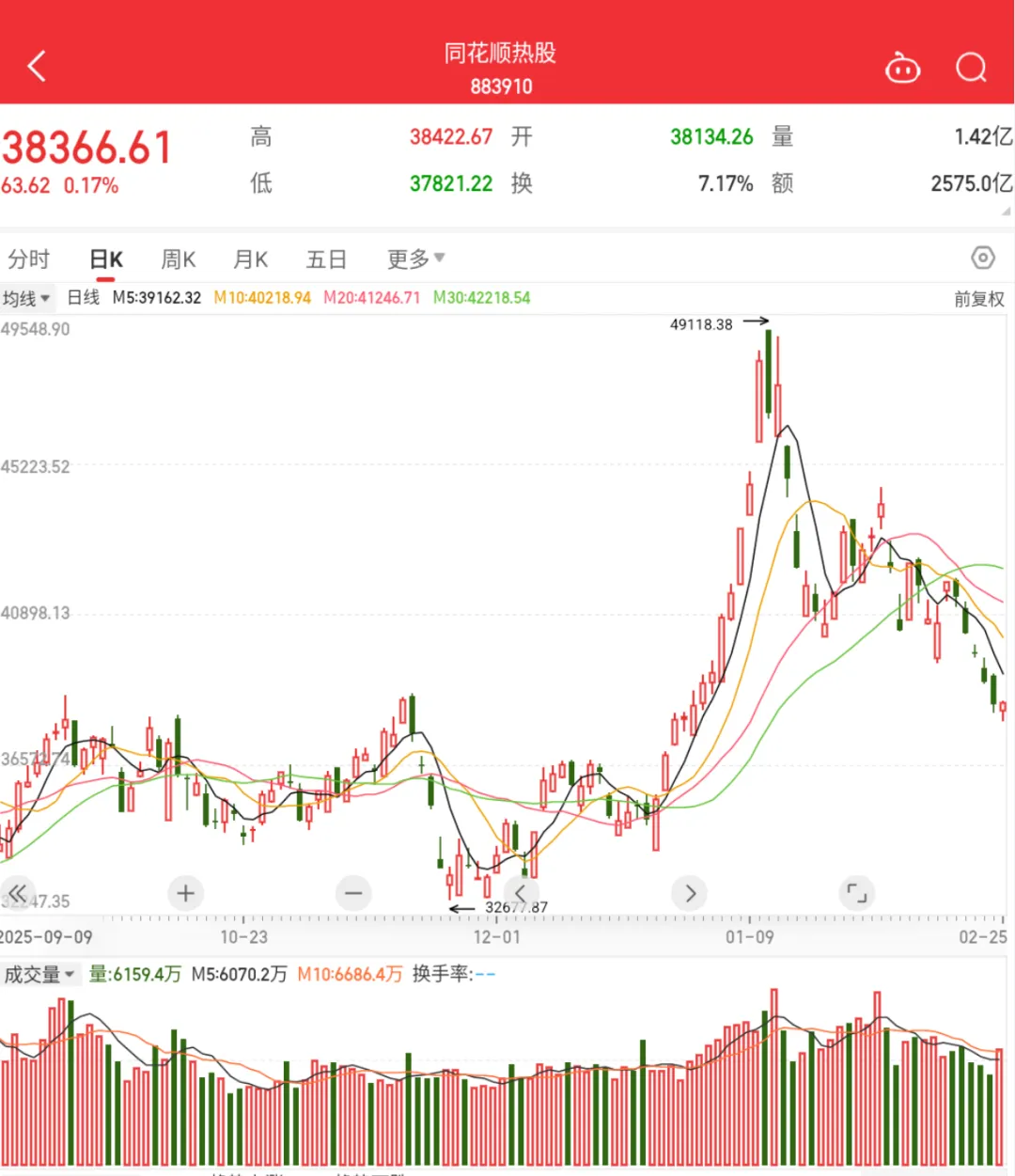This screenshot has width=1015, height=1176.
Task: Click the 同花顺热股 title
Action: [500, 53]
